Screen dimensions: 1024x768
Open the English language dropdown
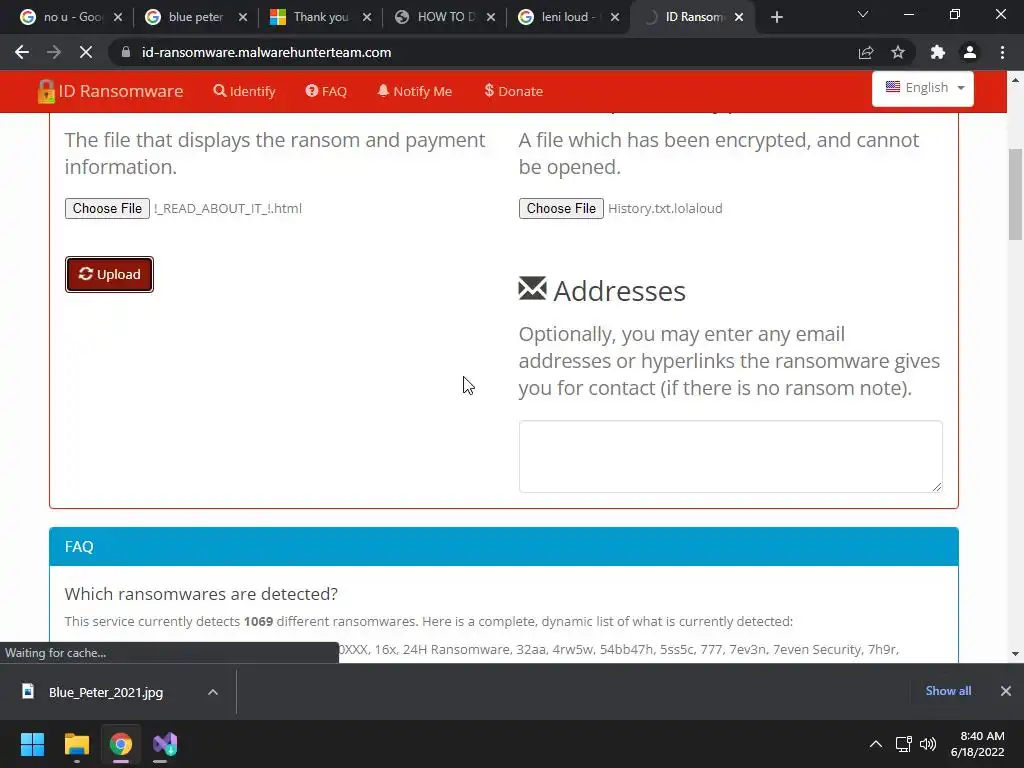[923, 88]
